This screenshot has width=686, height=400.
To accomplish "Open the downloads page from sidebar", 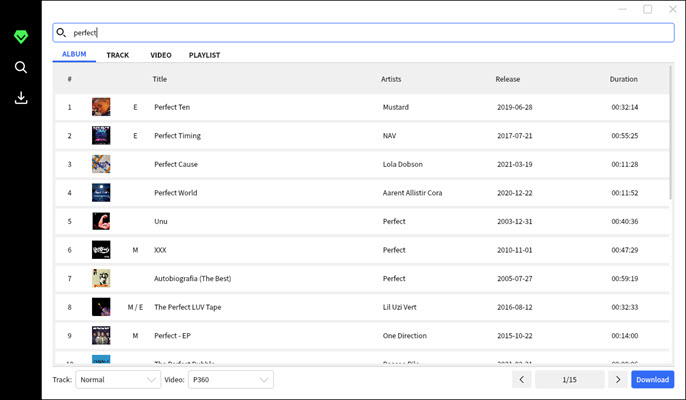I will pyautogui.click(x=21, y=98).
